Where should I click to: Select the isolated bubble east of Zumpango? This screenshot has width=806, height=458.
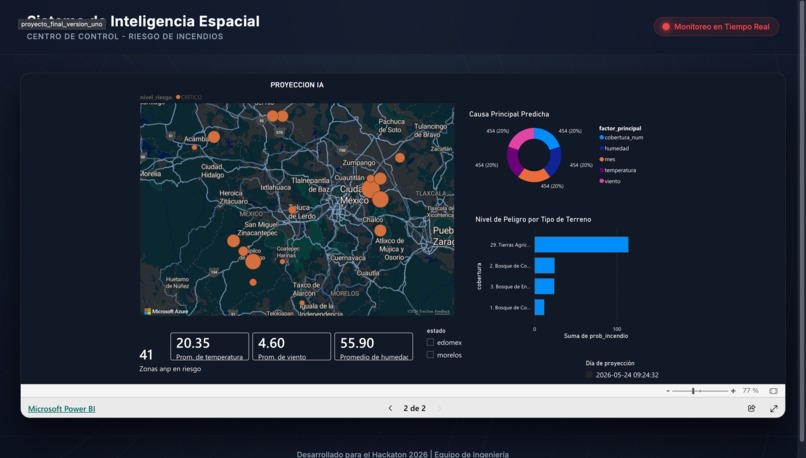[400, 158]
